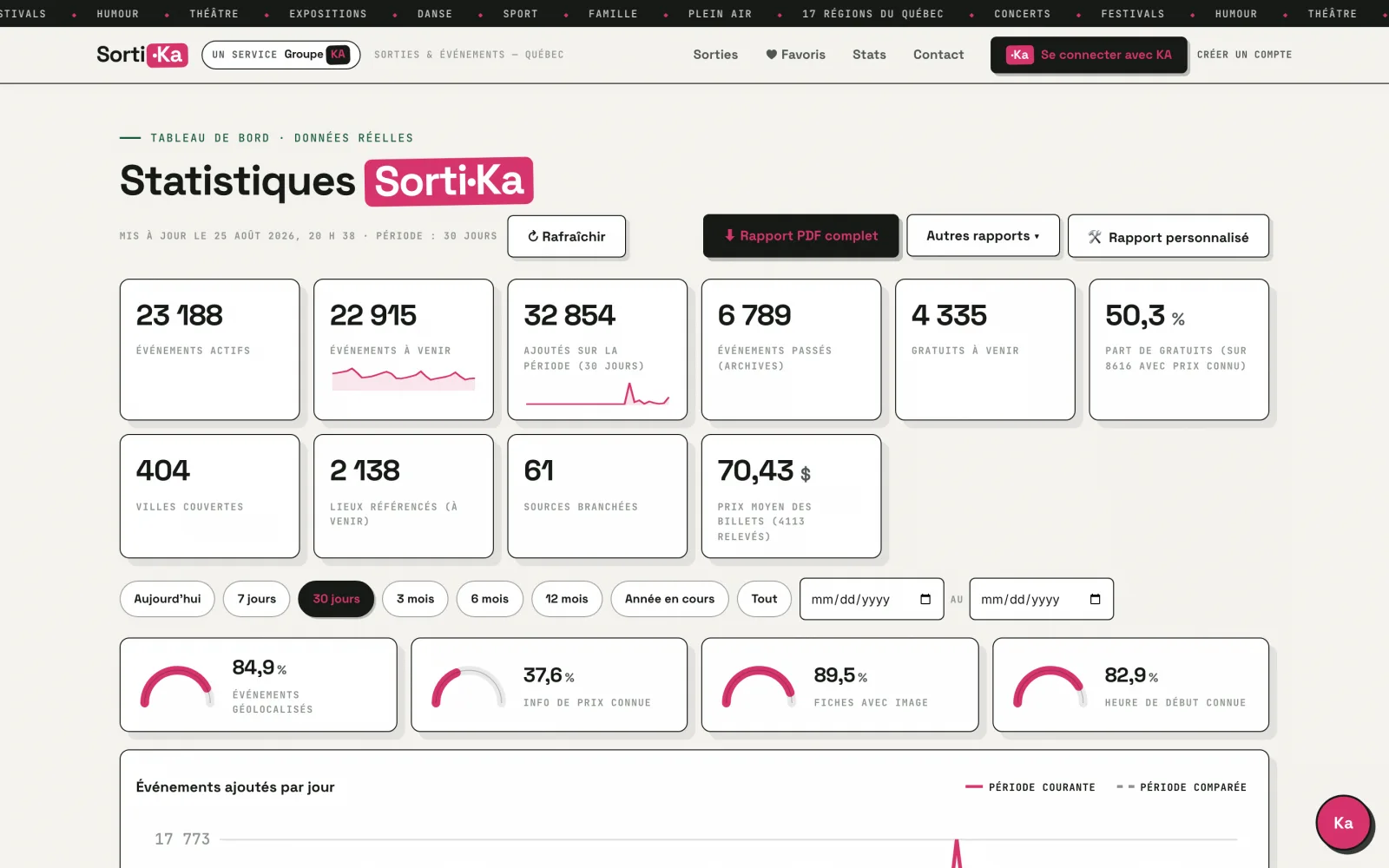Viewport: 1389px width, 868px height.
Task: Open the Ka chat bubble button
Action: [x=1343, y=823]
